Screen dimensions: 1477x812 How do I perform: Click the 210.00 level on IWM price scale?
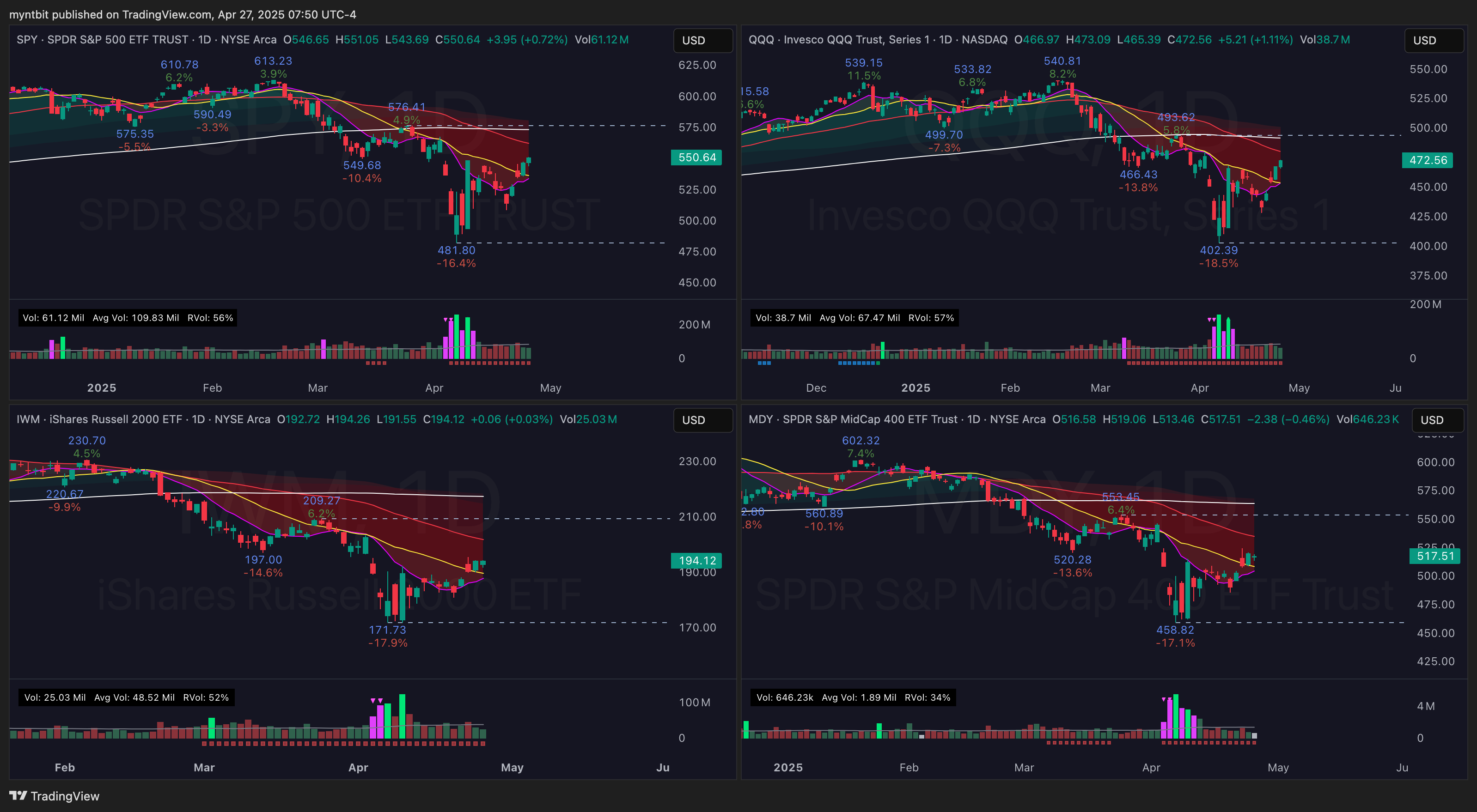tap(697, 517)
